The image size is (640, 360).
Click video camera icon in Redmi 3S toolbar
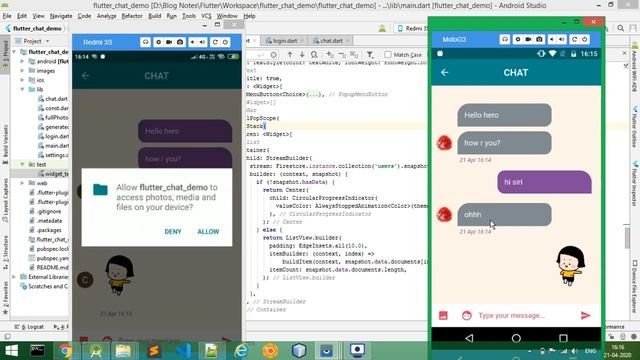click(x=169, y=42)
